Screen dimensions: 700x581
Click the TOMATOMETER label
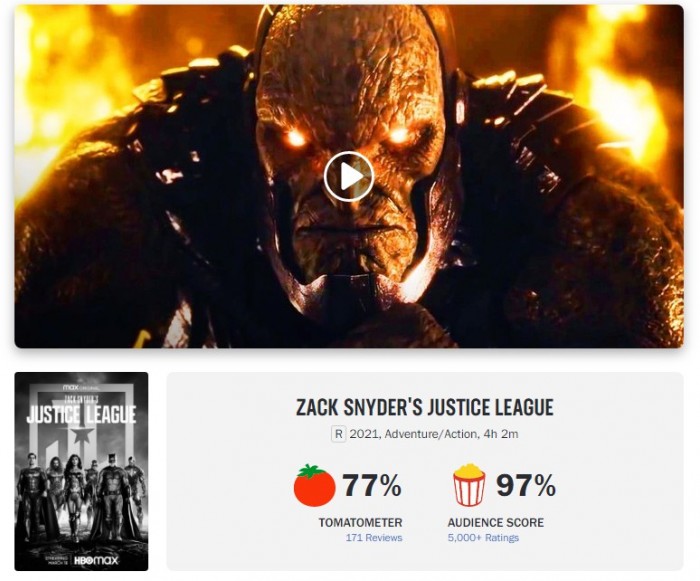[x=360, y=522]
